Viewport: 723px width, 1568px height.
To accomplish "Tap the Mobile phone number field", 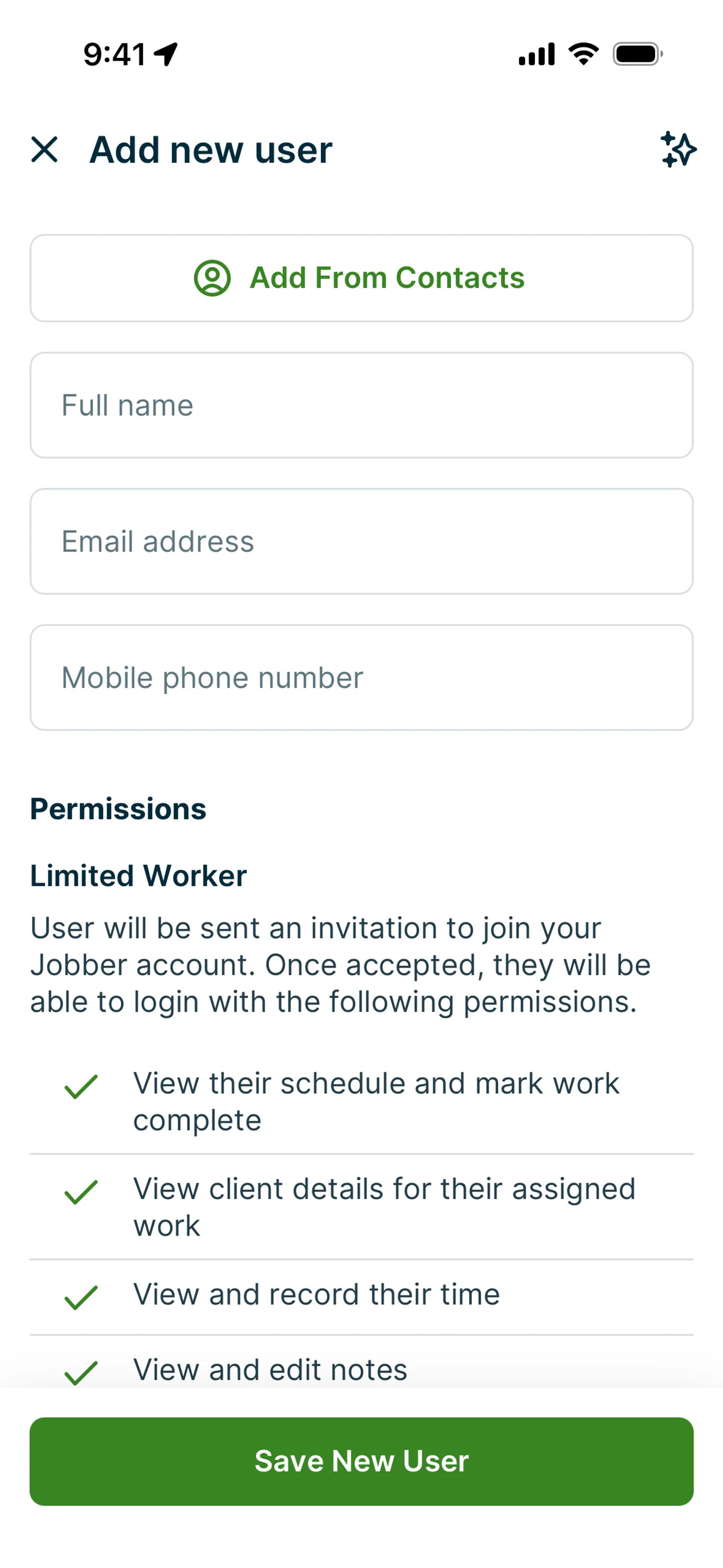I will coord(361,677).
